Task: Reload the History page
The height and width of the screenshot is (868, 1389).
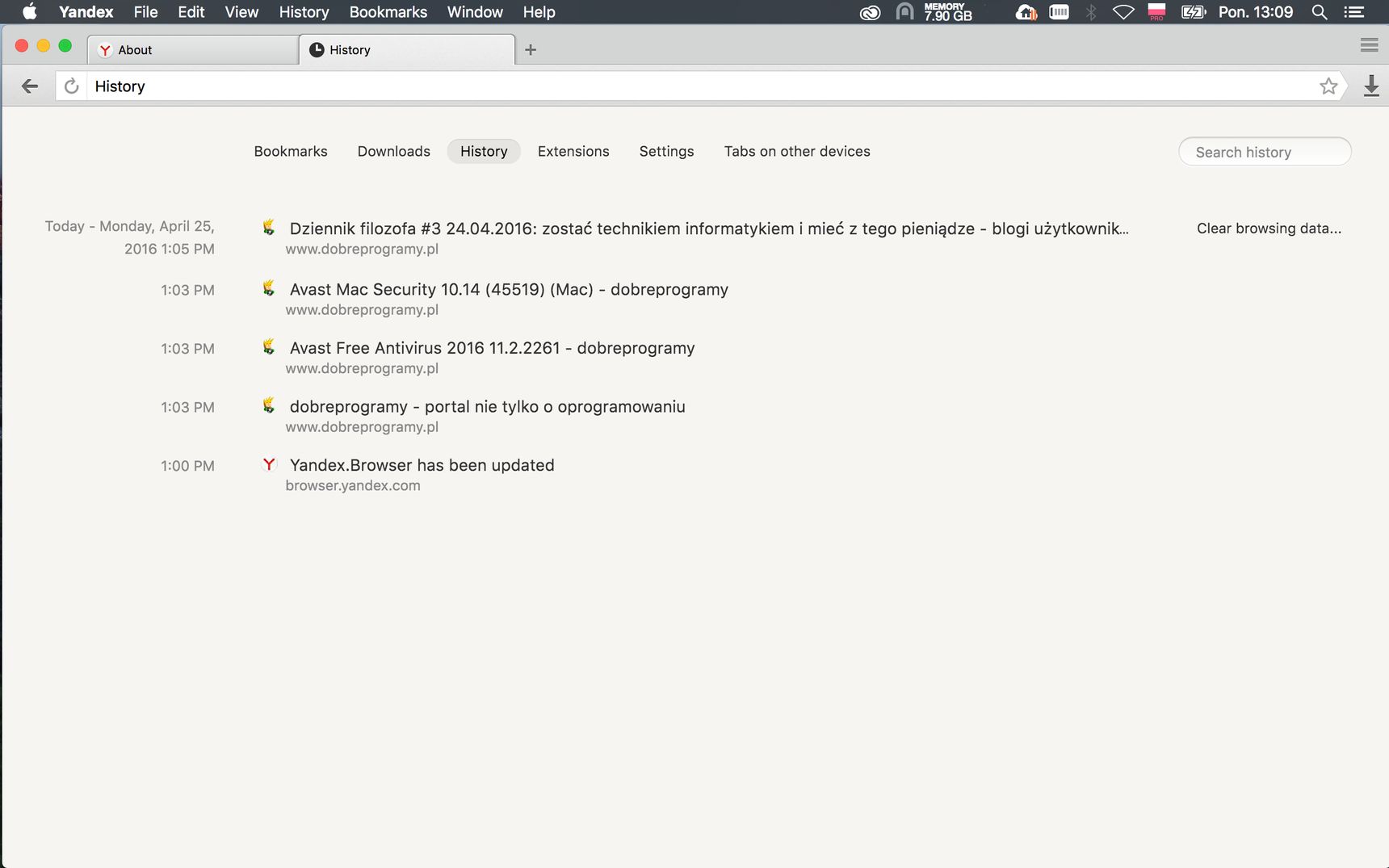Action: click(71, 86)
